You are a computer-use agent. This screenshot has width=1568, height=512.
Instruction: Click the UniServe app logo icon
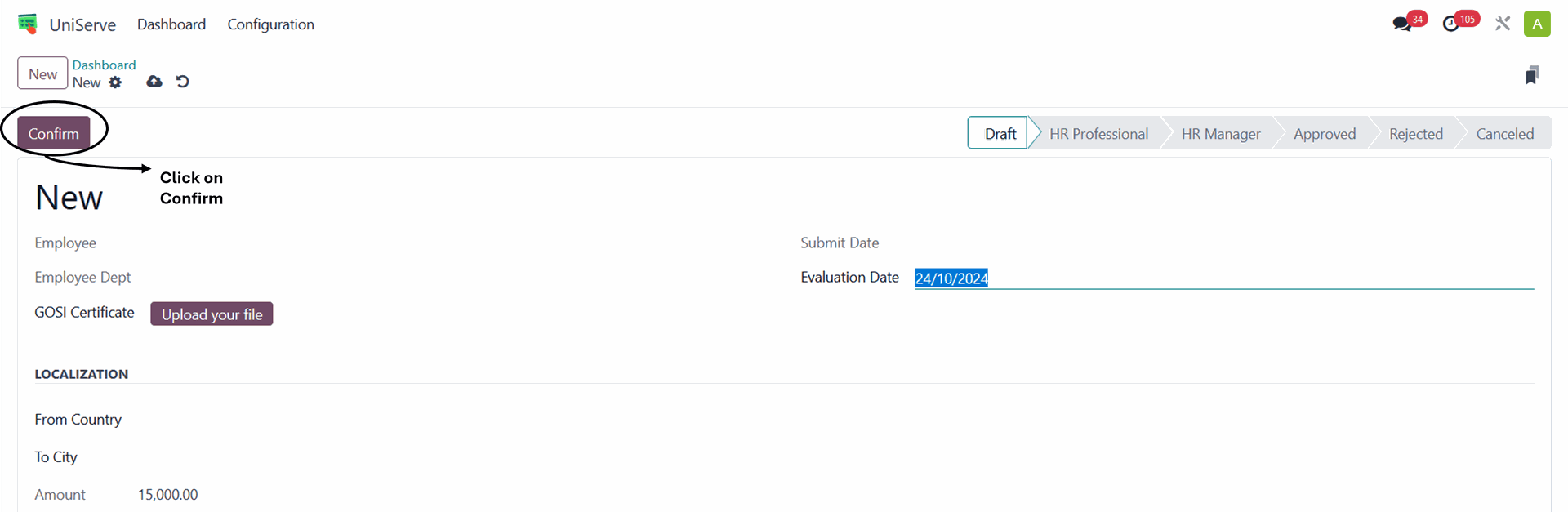click(28, 24)
